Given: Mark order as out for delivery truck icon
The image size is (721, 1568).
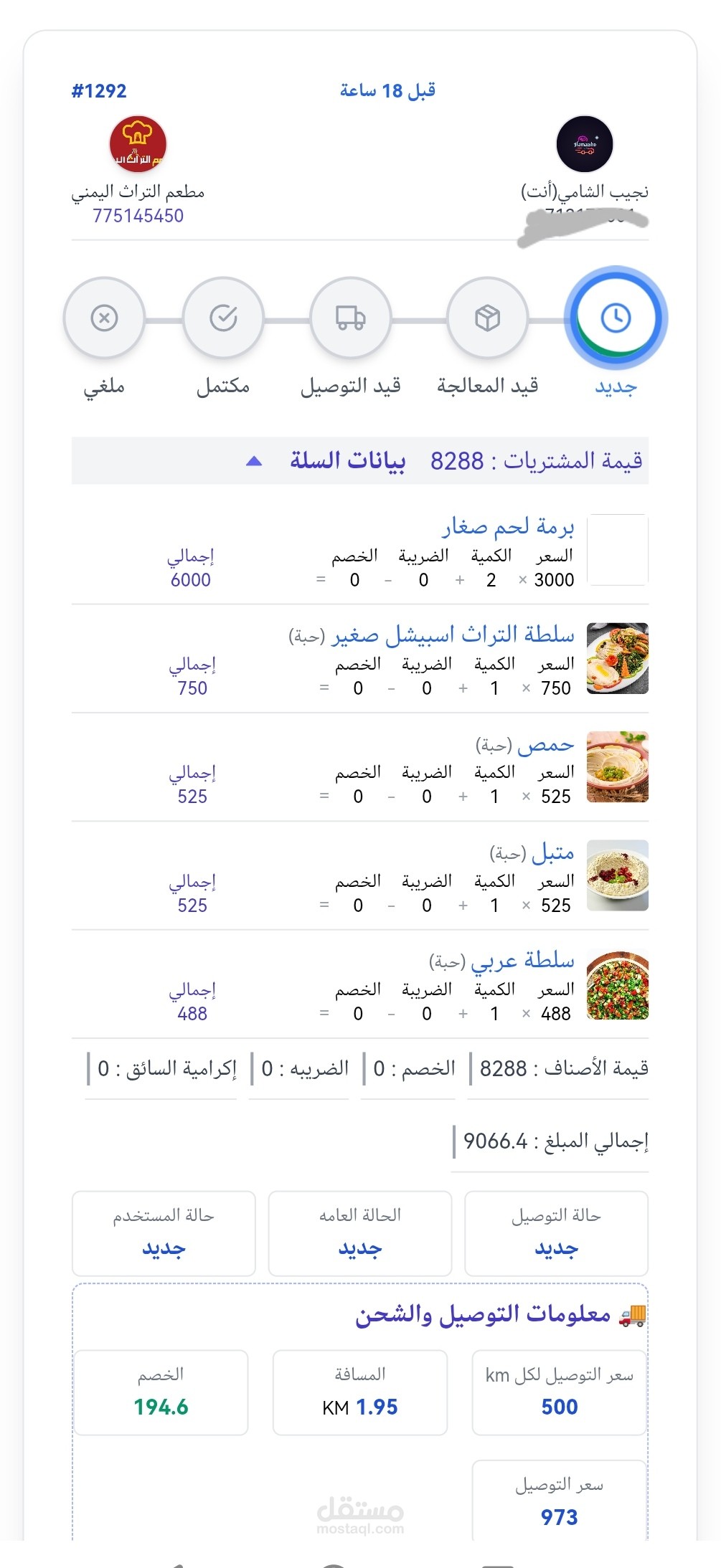Looking at the screenshot, I should (350, 318).
